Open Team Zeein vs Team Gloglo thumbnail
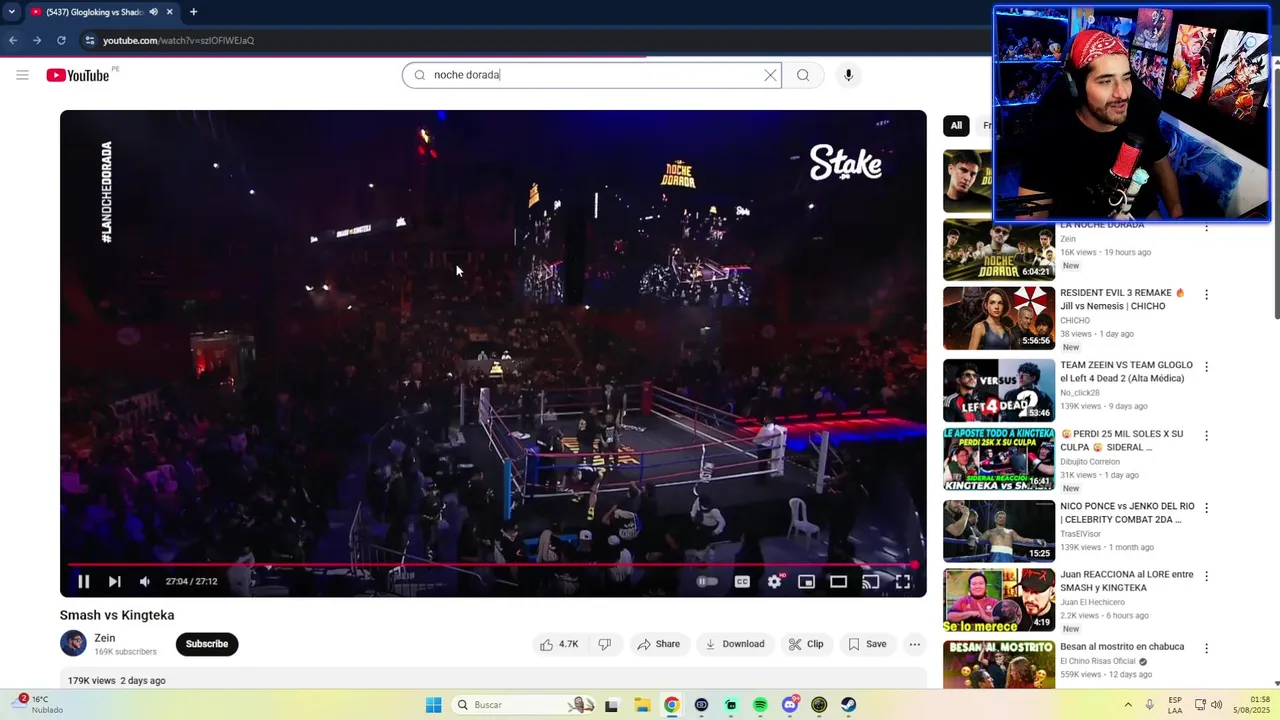The width and height of the screenshot is (1280, 720). pos(999,390)
